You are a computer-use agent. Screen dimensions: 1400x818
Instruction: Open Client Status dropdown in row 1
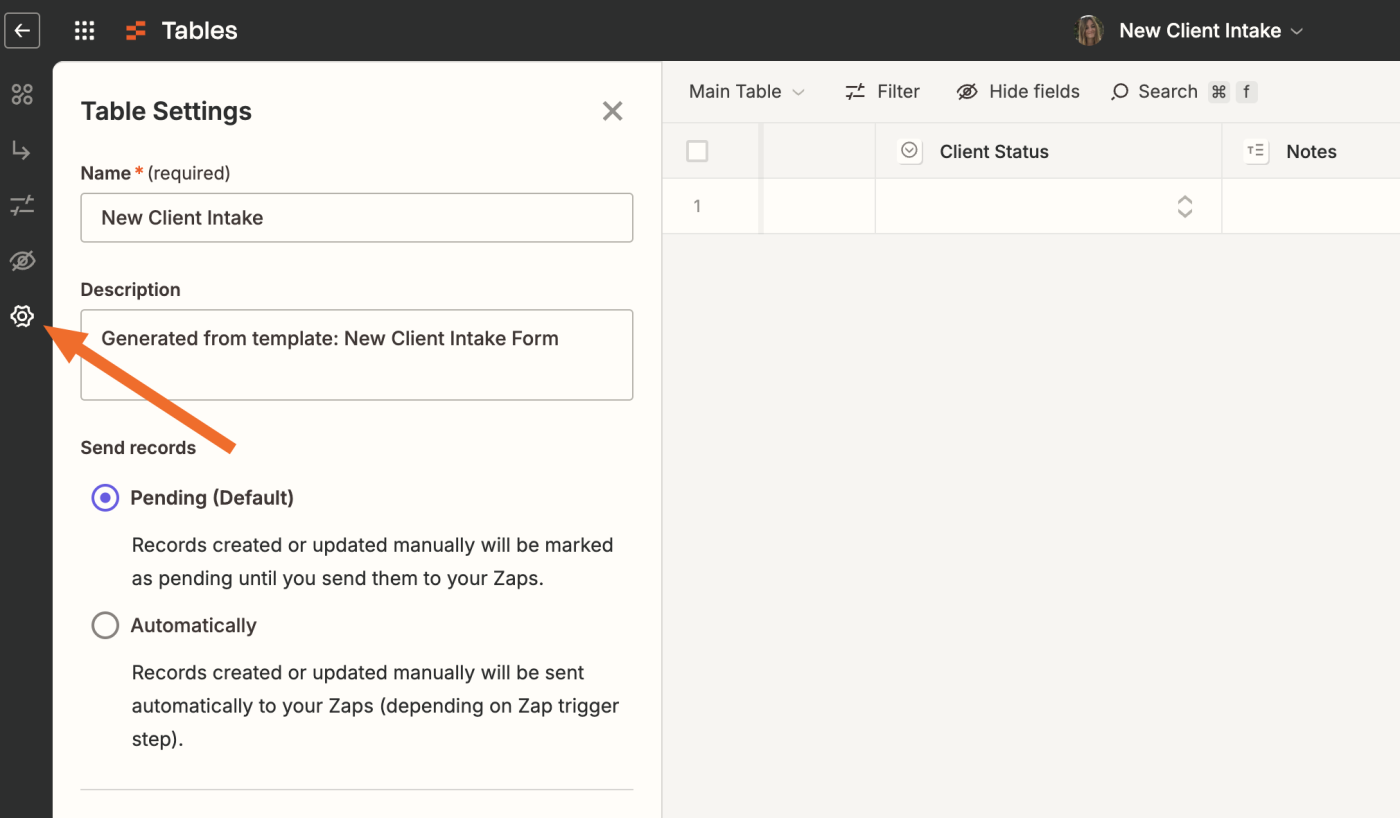(x=1184, y=207)
